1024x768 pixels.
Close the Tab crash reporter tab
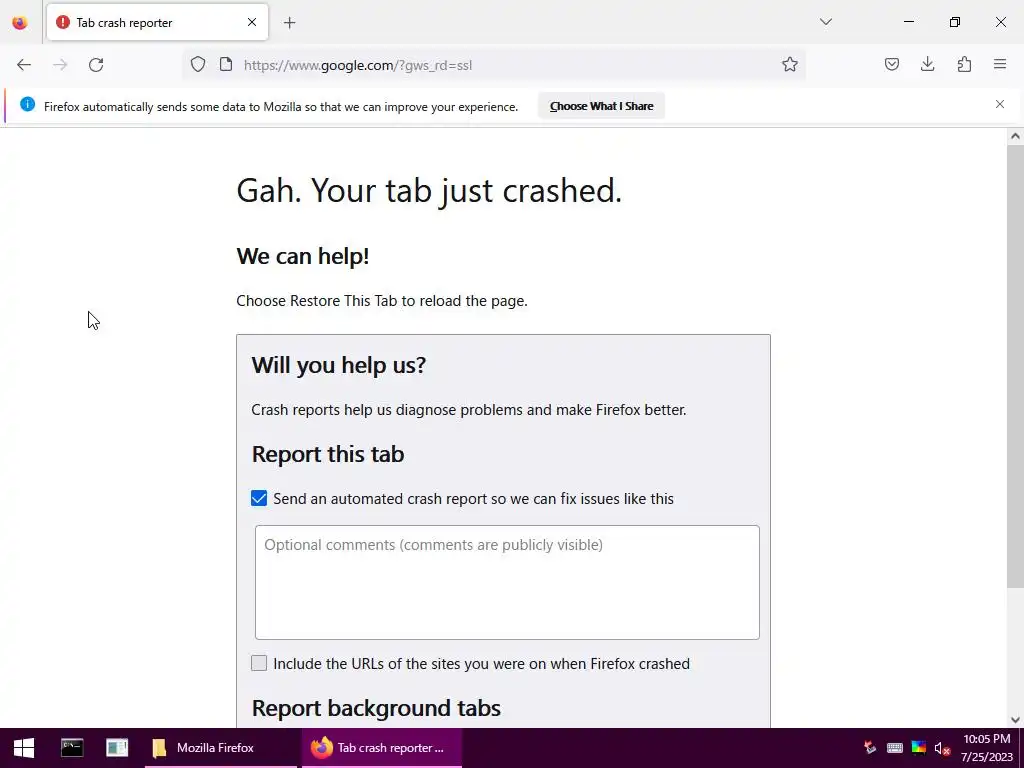tap(251, 22)
